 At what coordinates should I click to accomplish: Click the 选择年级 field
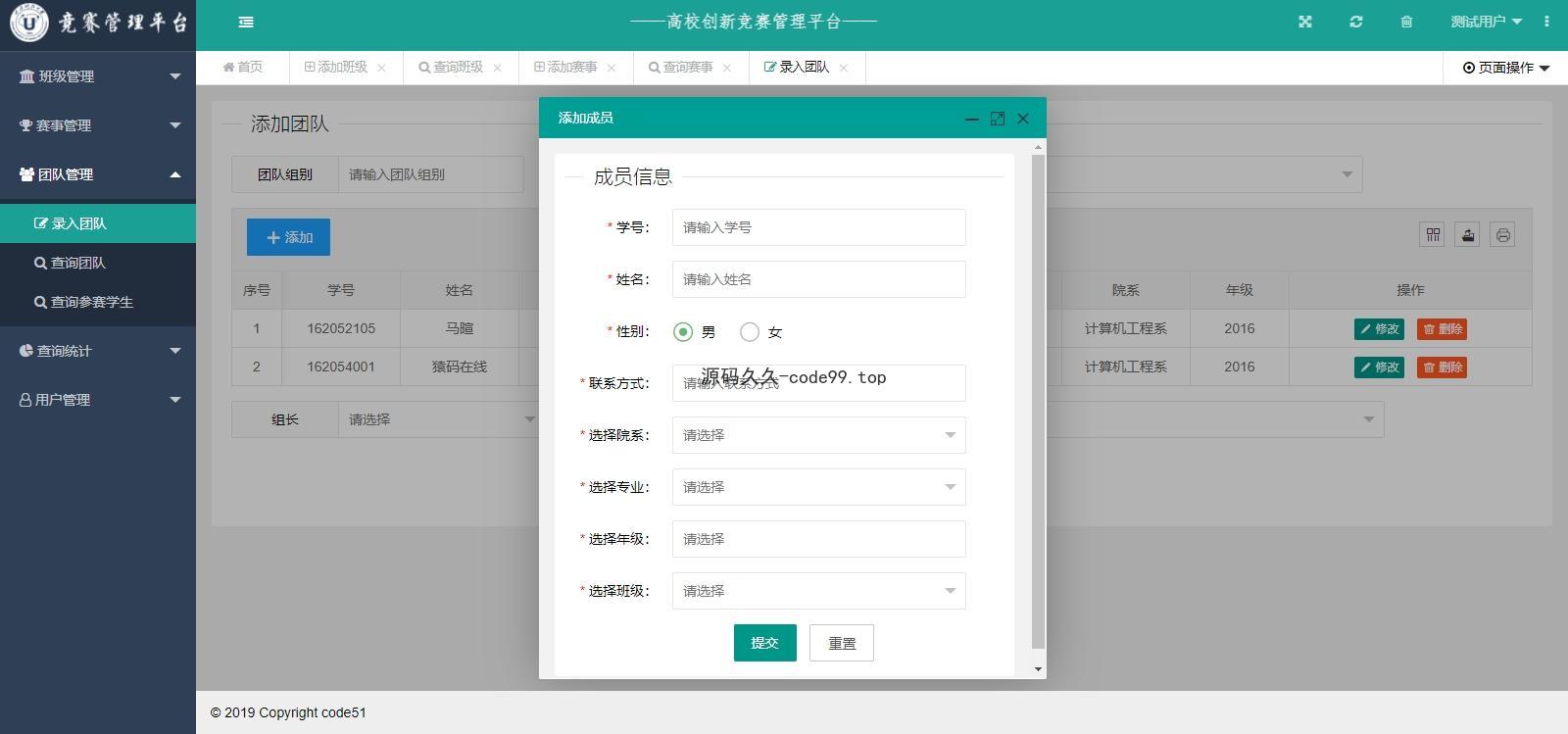pos(818,539)
